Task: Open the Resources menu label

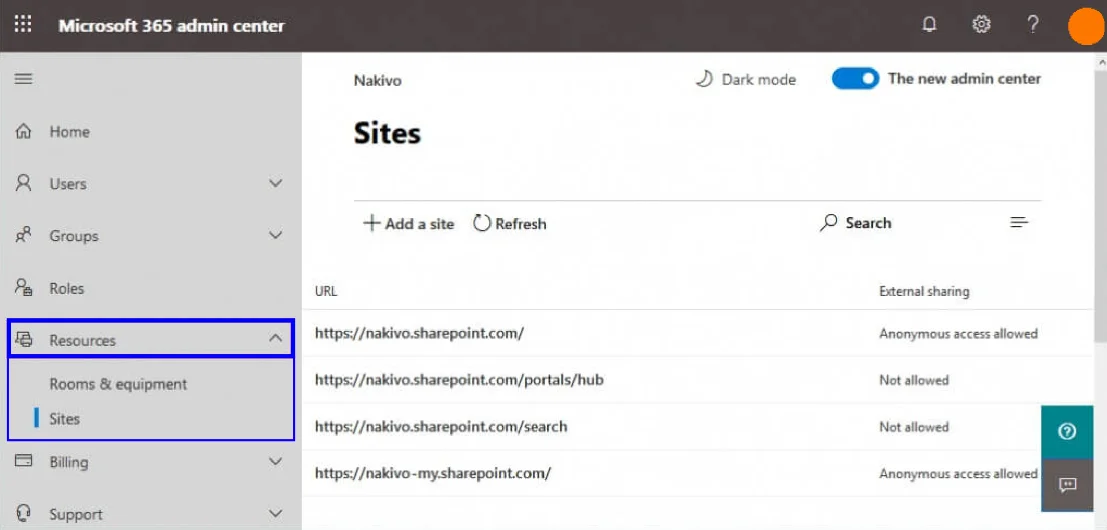Action: (83, 340)
